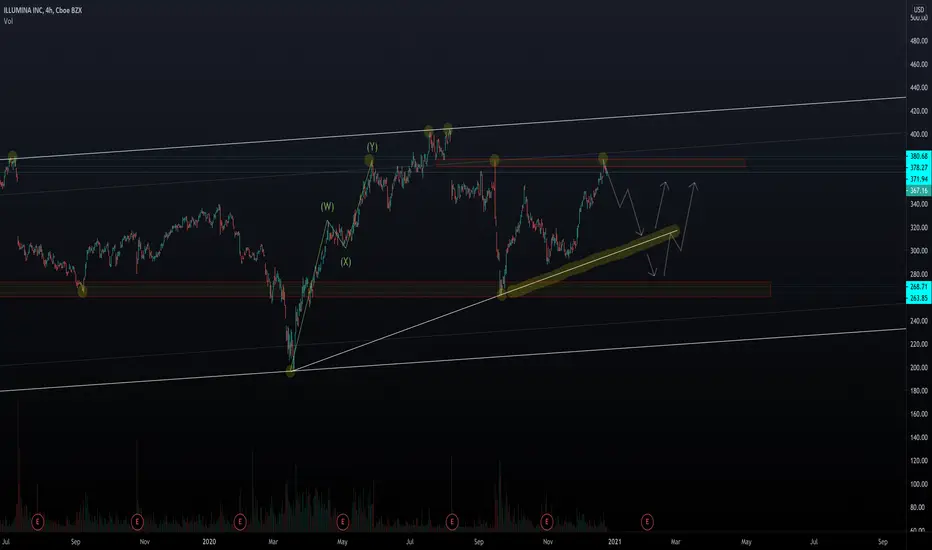Open the earnings E marker between Jul and Sep 2020
The width and height of the screenshot is (932, 550).
452,522
